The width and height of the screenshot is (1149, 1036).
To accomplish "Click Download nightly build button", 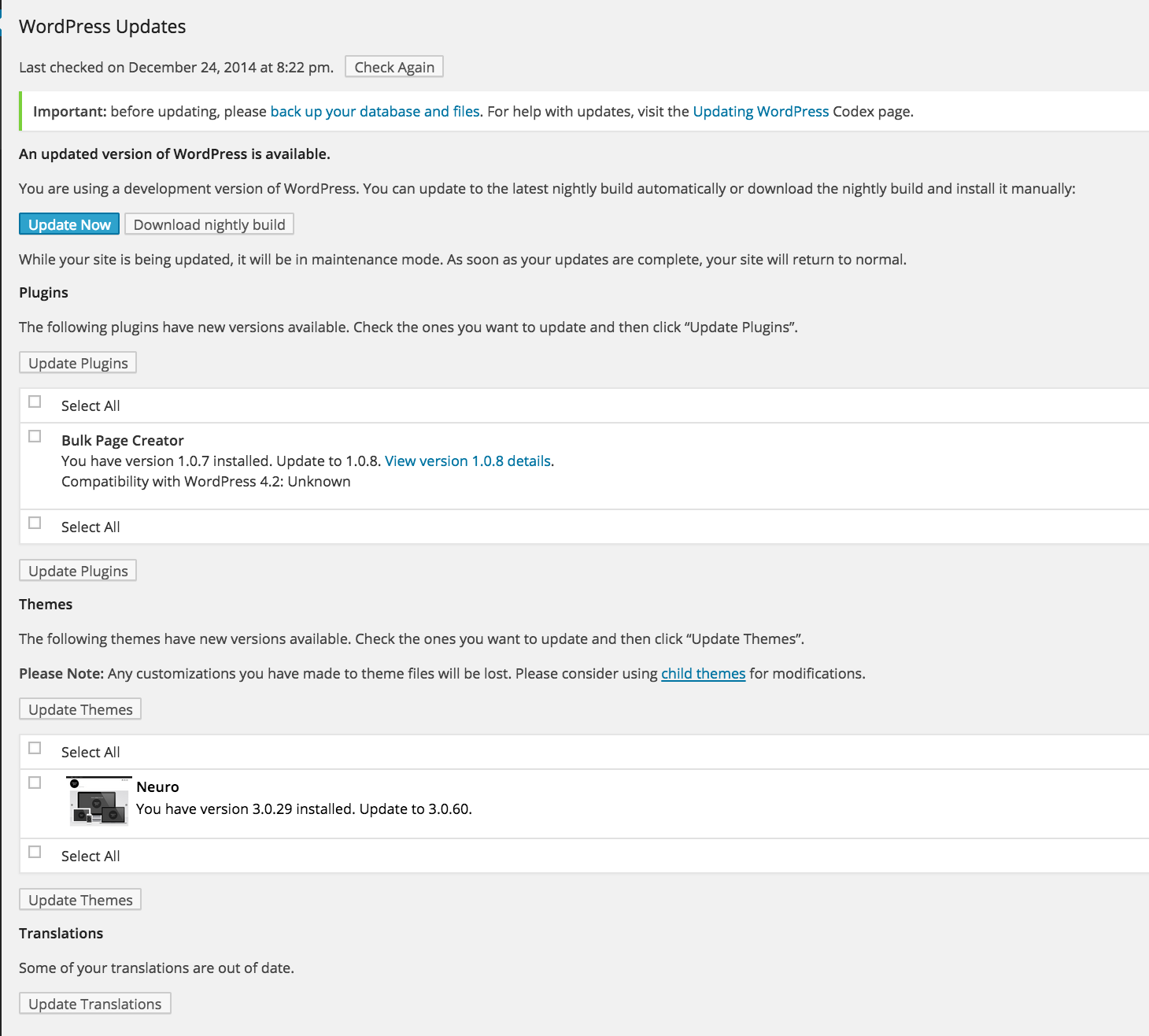I will click(209, 224).
